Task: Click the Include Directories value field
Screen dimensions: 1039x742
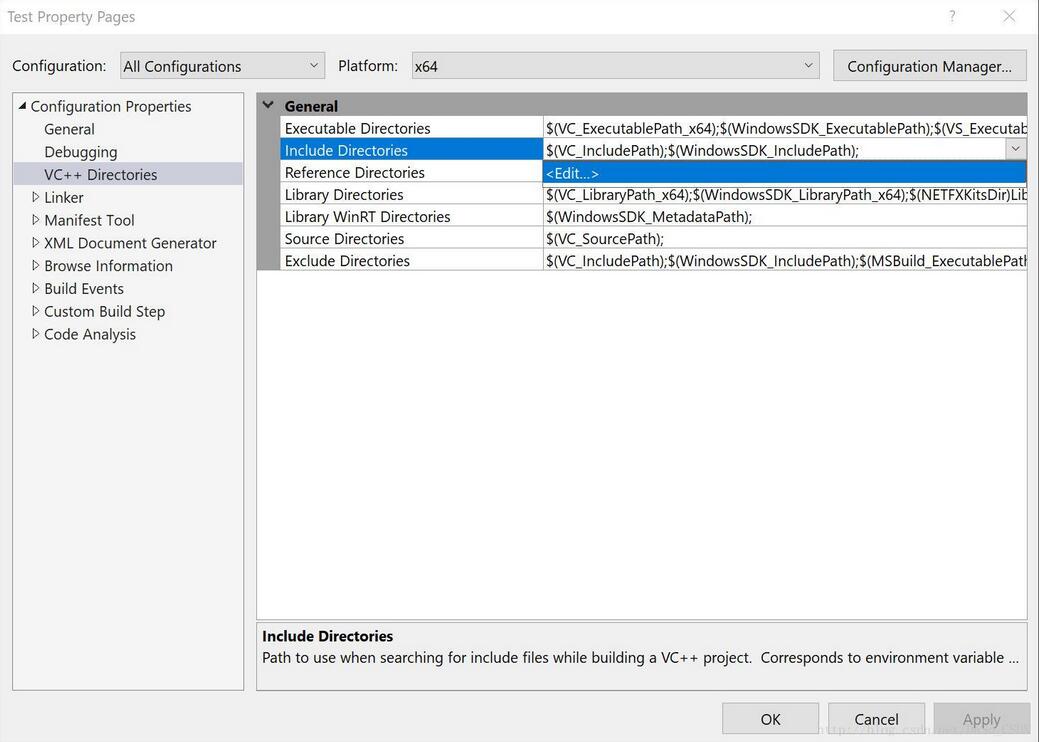Action: click(x=774, y=150)
